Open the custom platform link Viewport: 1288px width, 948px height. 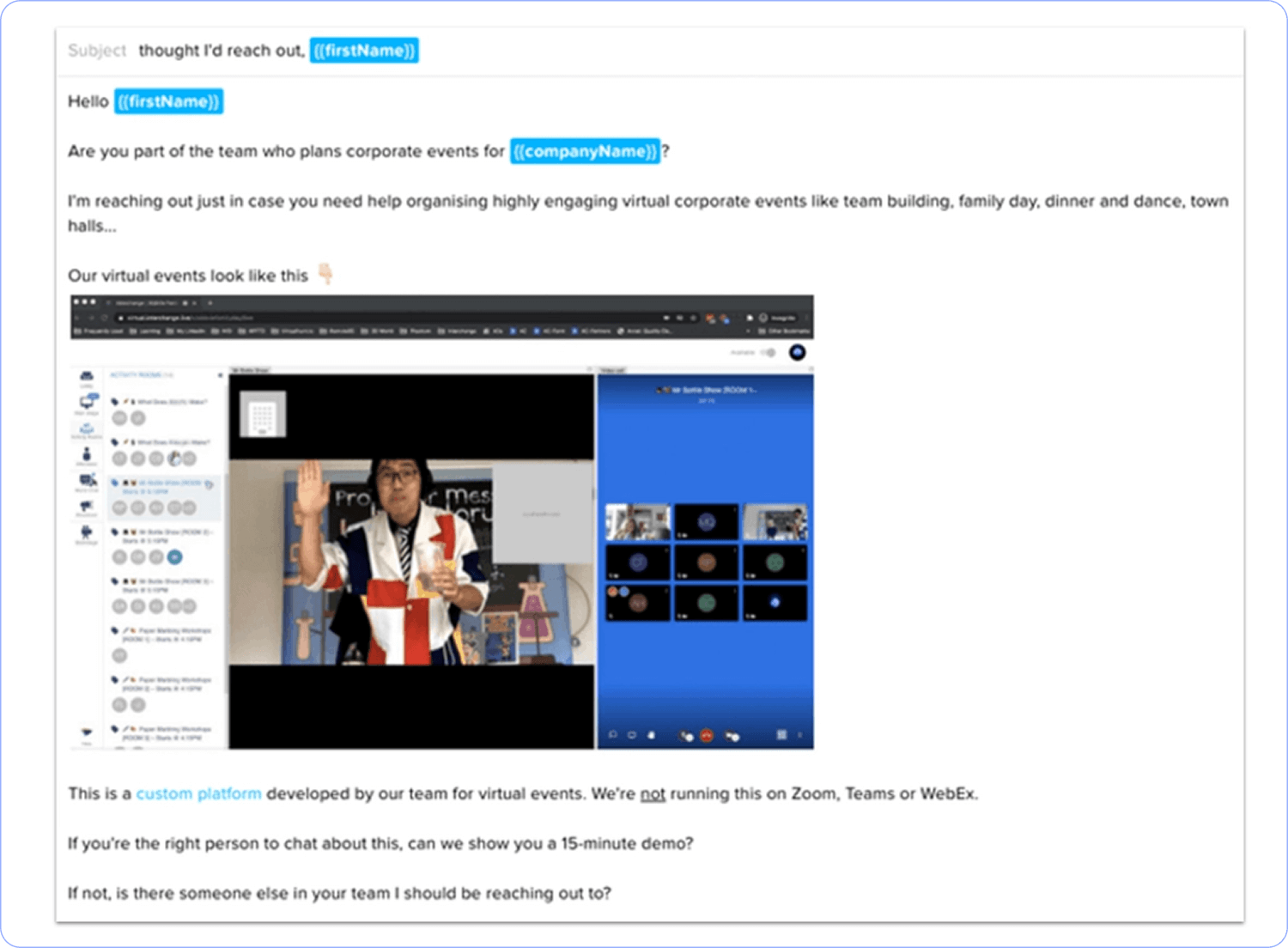point(198,793)
